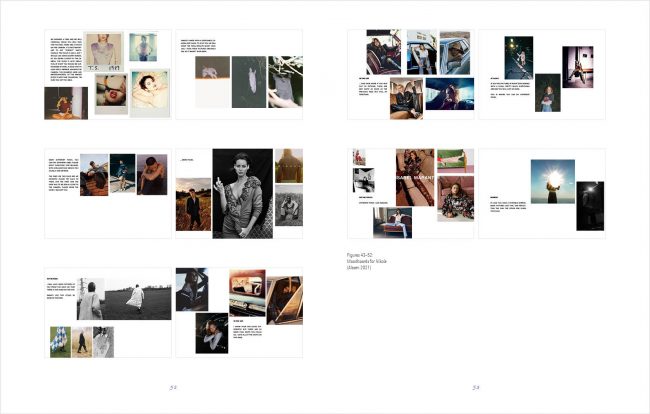Open black-and-white close back view of coat
The height and width of the screenshot is (414, 650).
pos(90,299)
